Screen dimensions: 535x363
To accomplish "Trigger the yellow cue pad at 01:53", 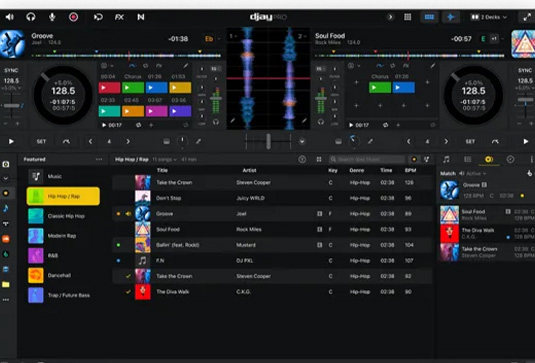I will point(180,88).
